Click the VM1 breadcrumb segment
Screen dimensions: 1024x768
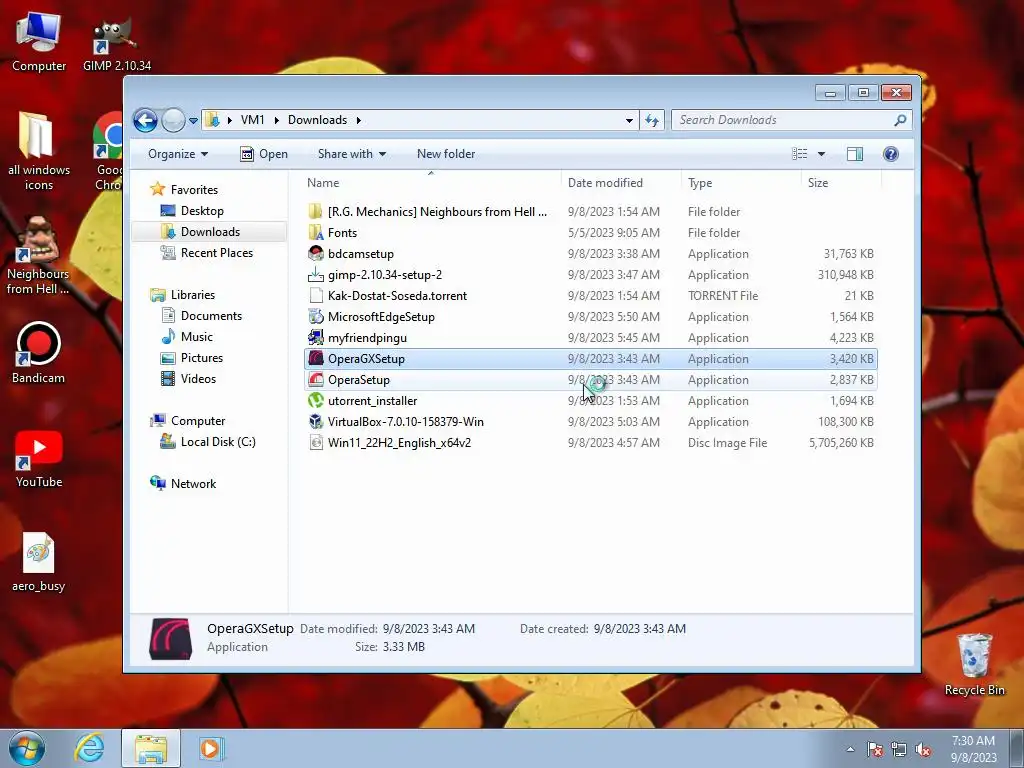252,120
